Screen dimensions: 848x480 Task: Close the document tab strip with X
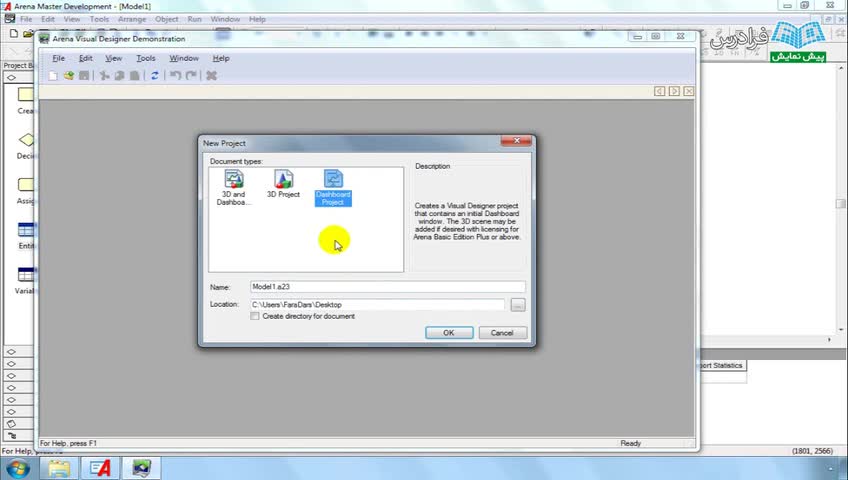(688, 91)
